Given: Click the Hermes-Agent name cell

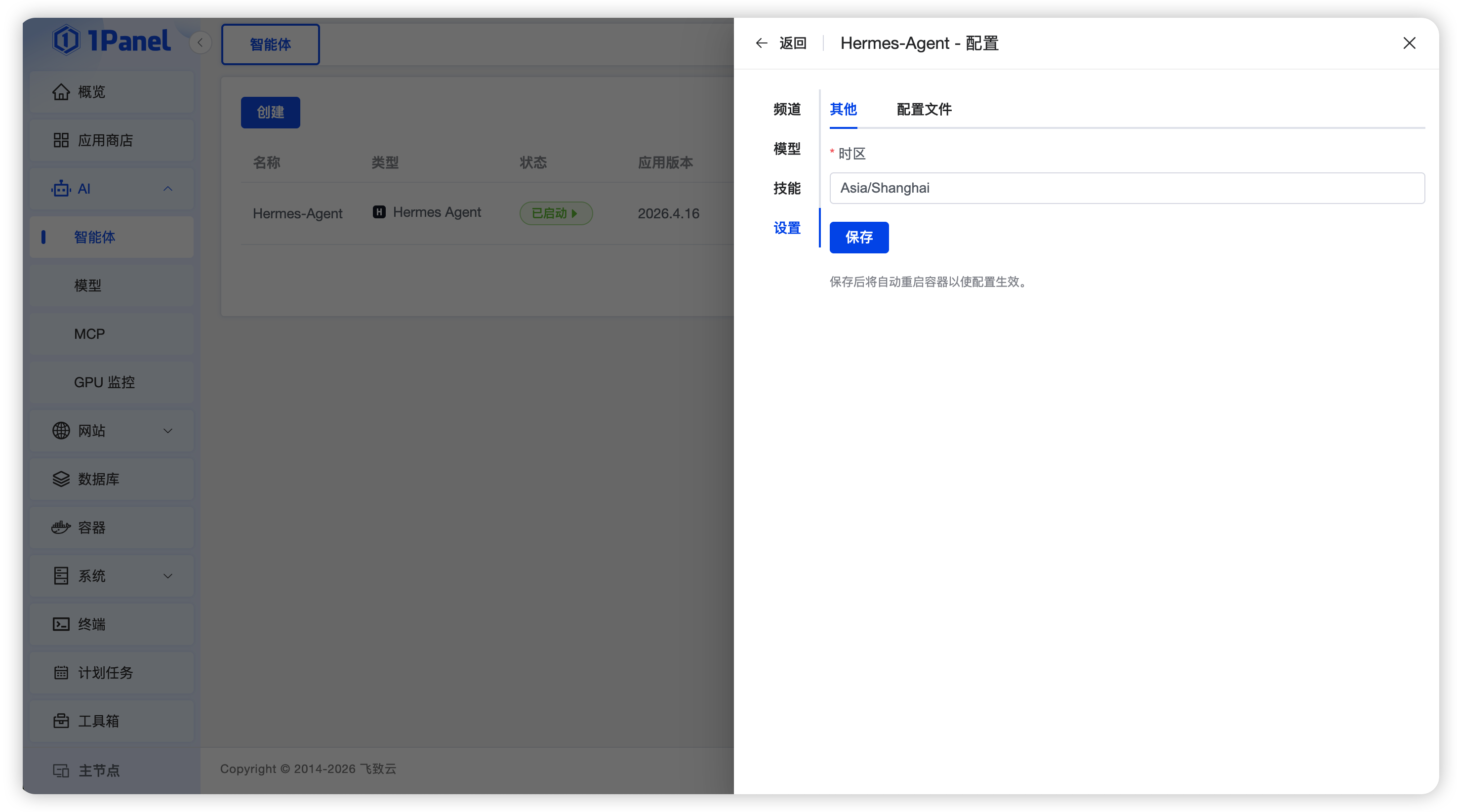Looking at the screenshot, I should click(297, 213).
